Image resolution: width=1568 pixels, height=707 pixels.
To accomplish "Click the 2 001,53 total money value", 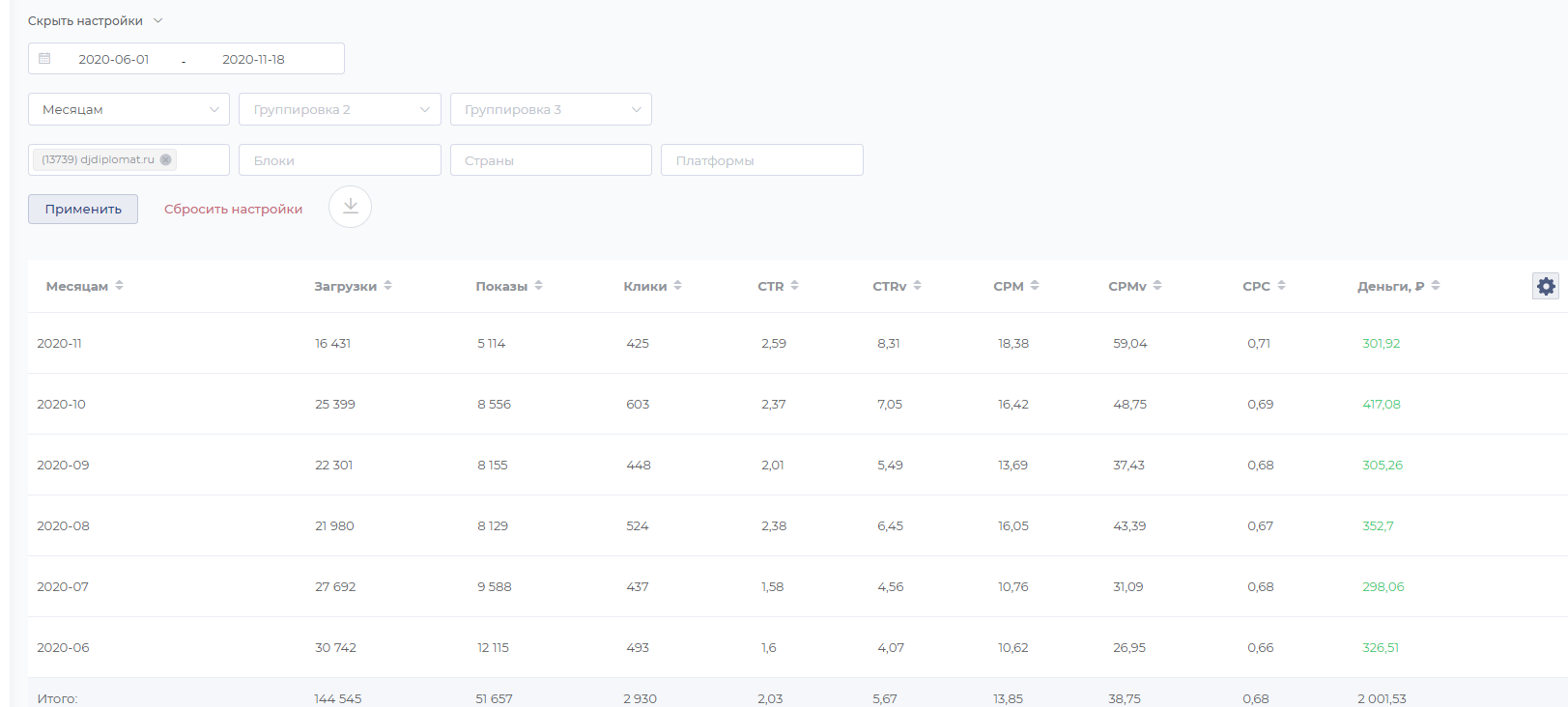I will click(1382, 699).
